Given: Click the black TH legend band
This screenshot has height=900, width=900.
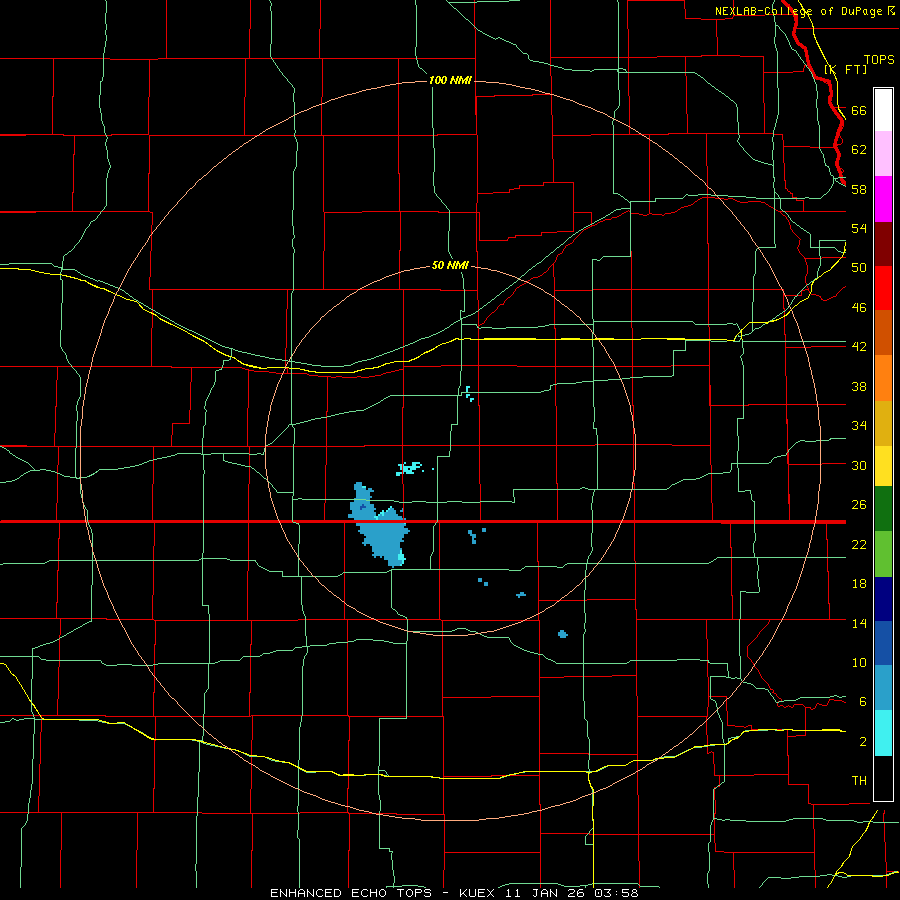Looking at the screenshot, I should click(x=883, y=778).
